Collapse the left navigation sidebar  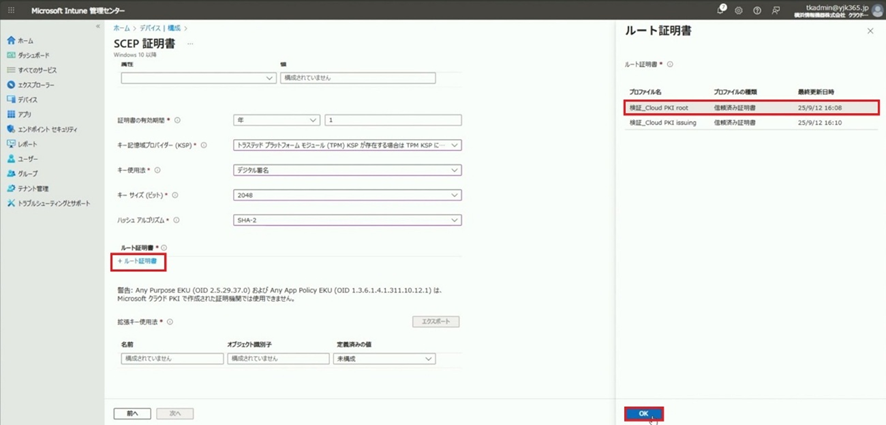[x=97, y=26]
